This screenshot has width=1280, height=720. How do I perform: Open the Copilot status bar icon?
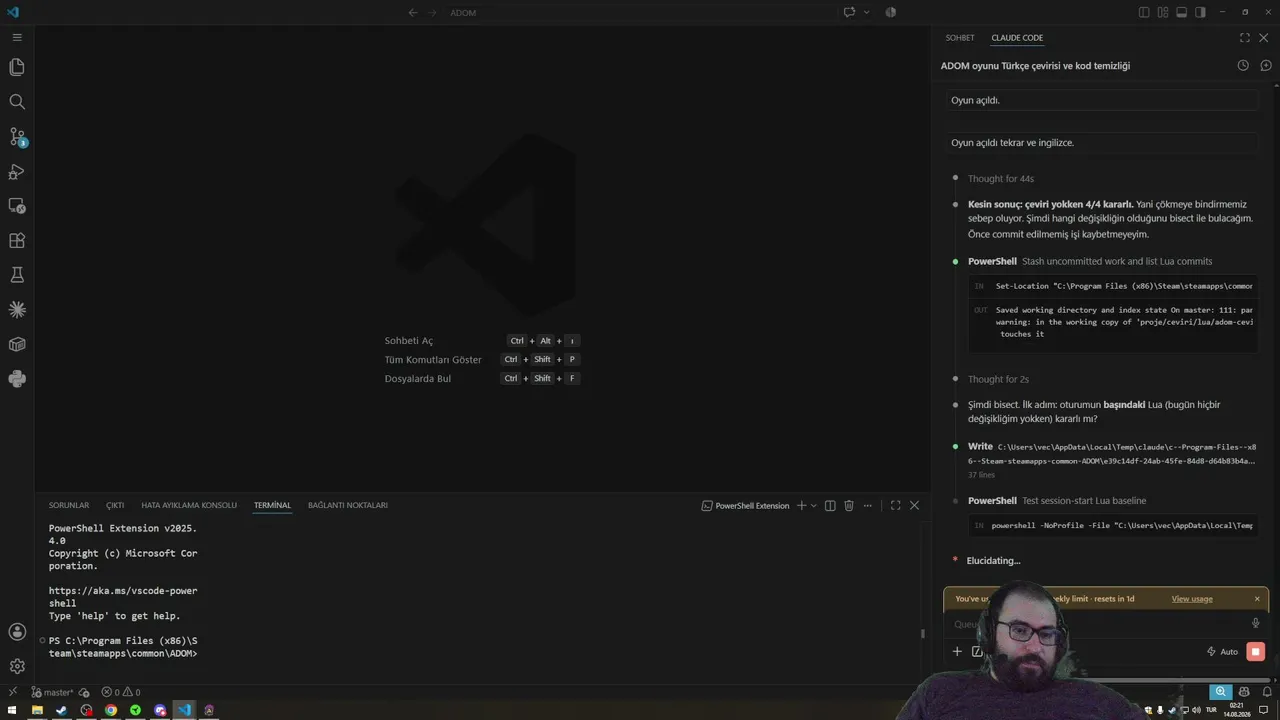tap(1244, 692)
